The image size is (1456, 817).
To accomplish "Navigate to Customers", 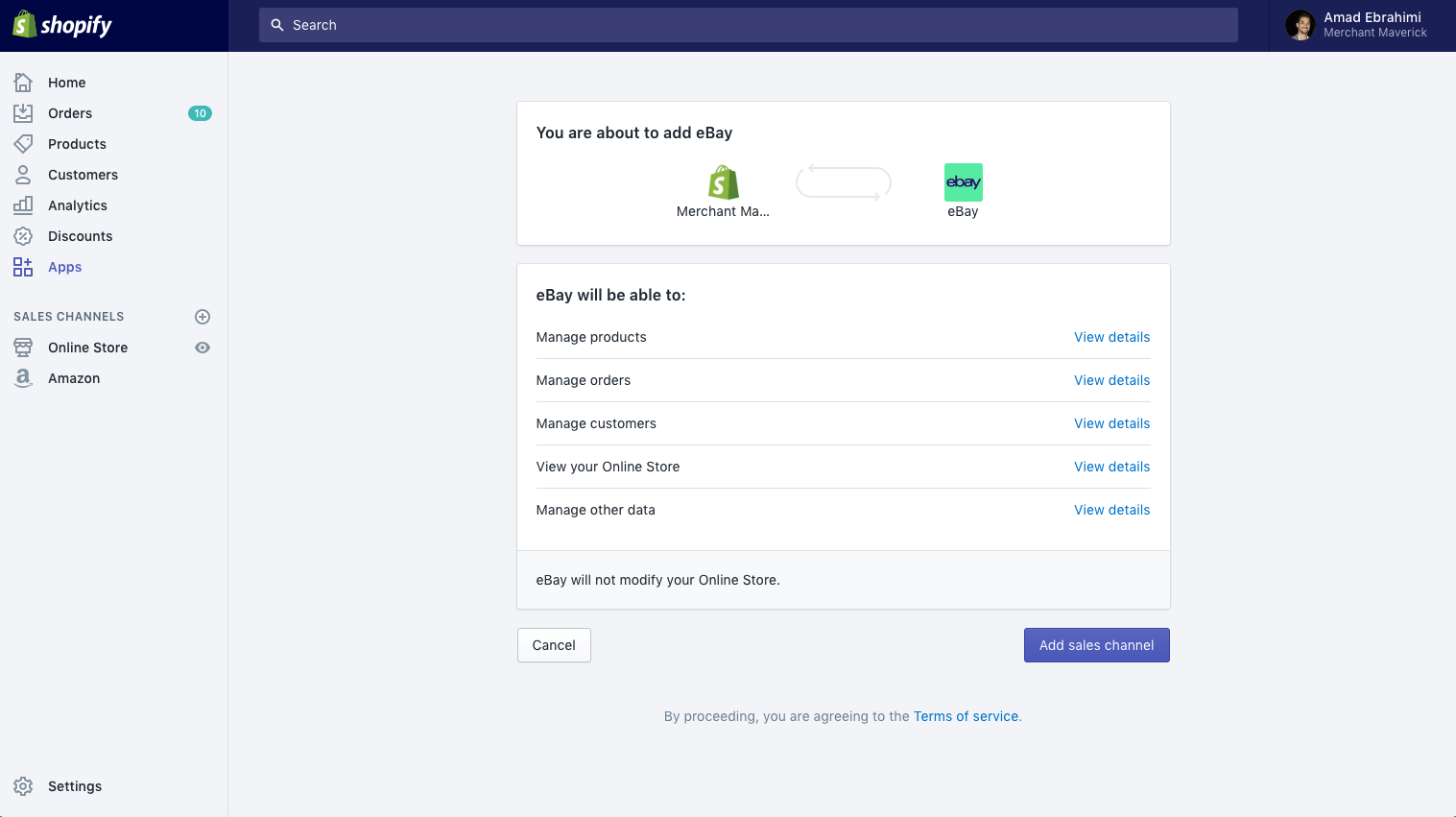I will (x=84, y=175).
